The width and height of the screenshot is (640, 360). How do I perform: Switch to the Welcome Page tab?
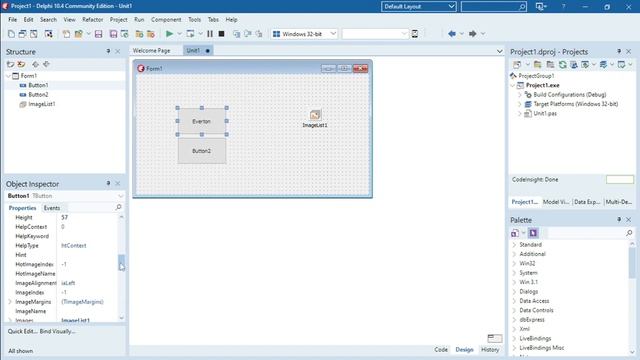[x=151, y=51]
